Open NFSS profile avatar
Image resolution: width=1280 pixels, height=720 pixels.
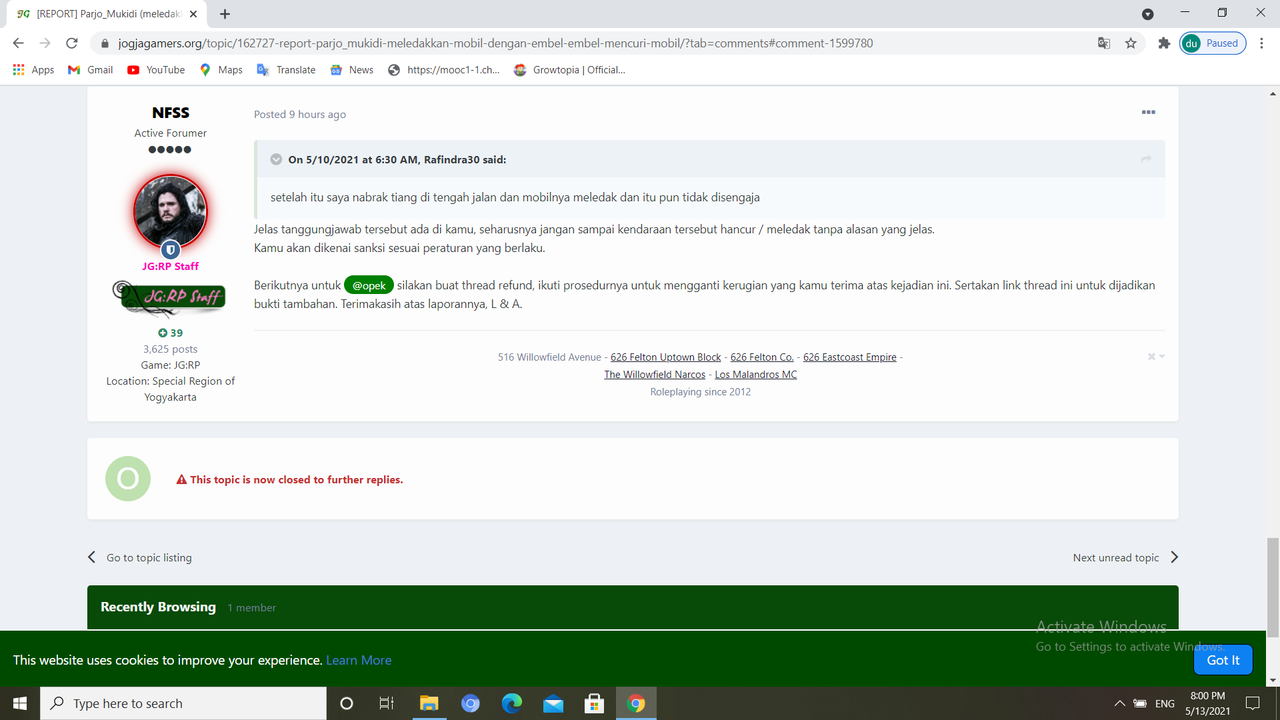[170, 213]
